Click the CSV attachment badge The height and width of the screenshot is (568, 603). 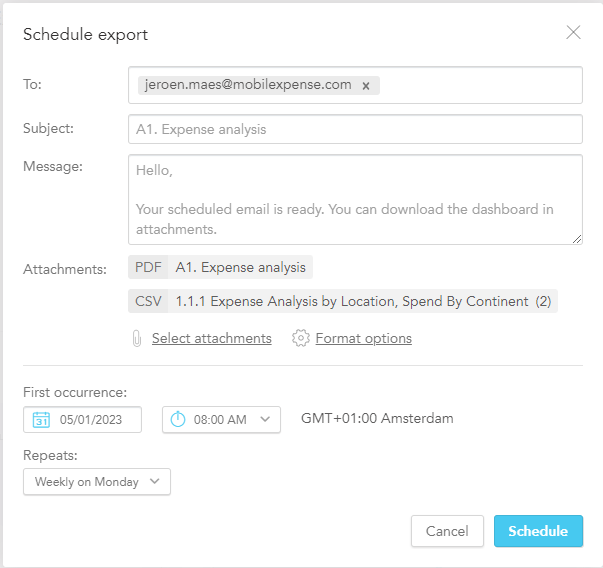pyautogui.click(x=148, y=301)
